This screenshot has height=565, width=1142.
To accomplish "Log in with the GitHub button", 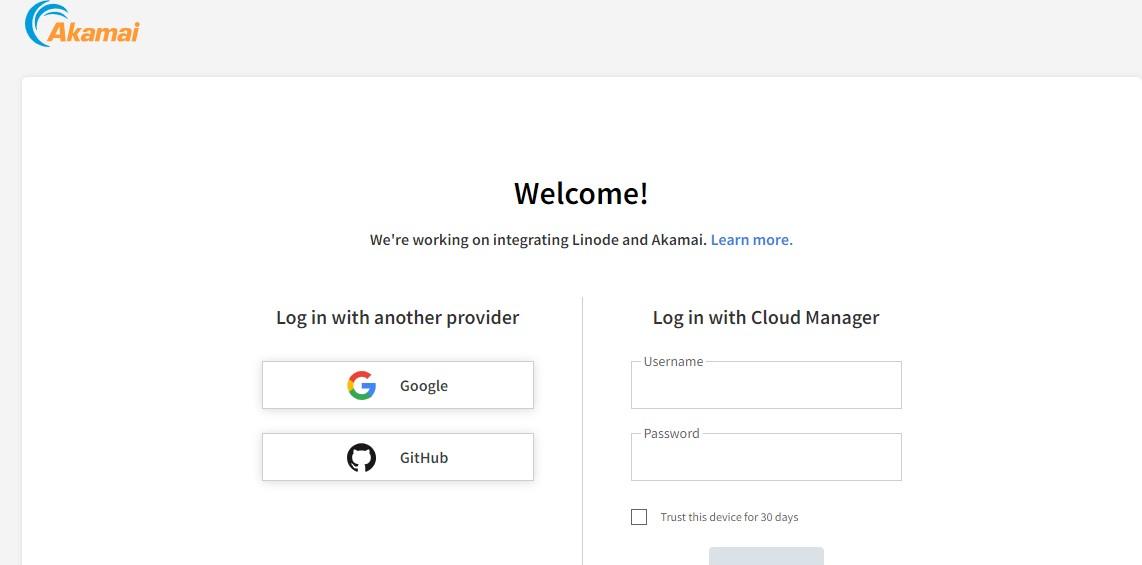I will click(398, 457).
